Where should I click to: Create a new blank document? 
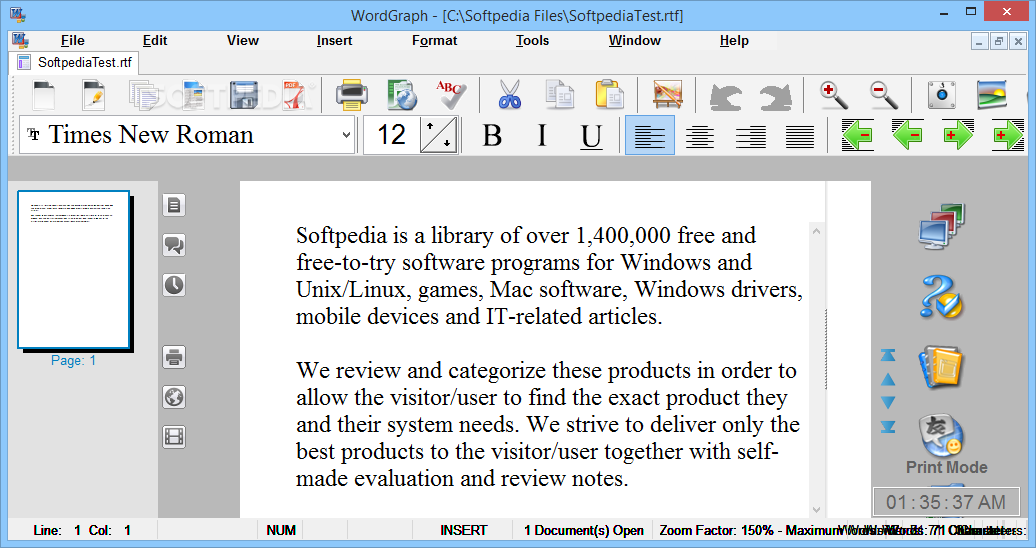(x=44, y=95)
